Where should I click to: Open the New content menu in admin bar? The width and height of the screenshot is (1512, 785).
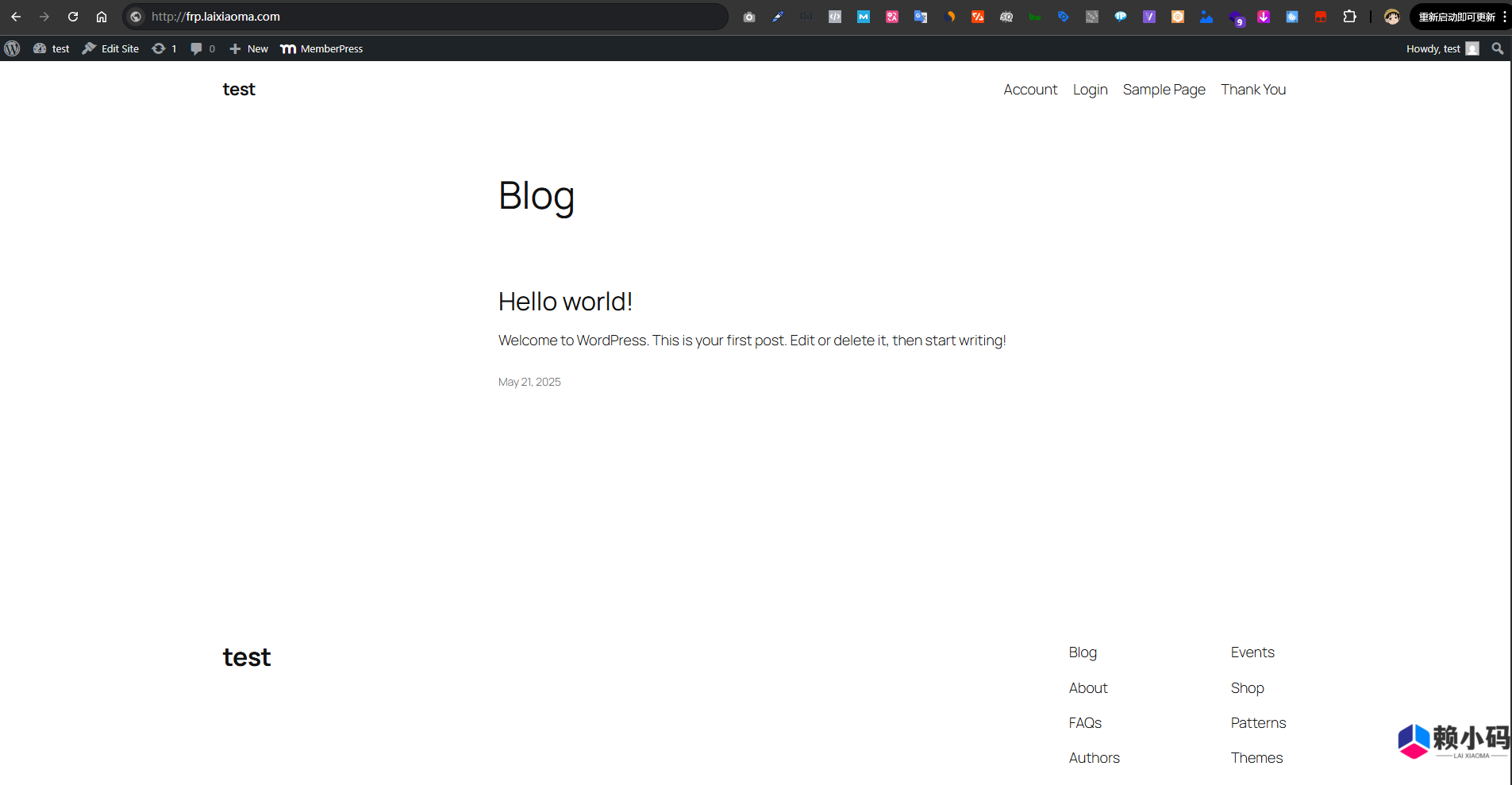(x=249, y=48)
